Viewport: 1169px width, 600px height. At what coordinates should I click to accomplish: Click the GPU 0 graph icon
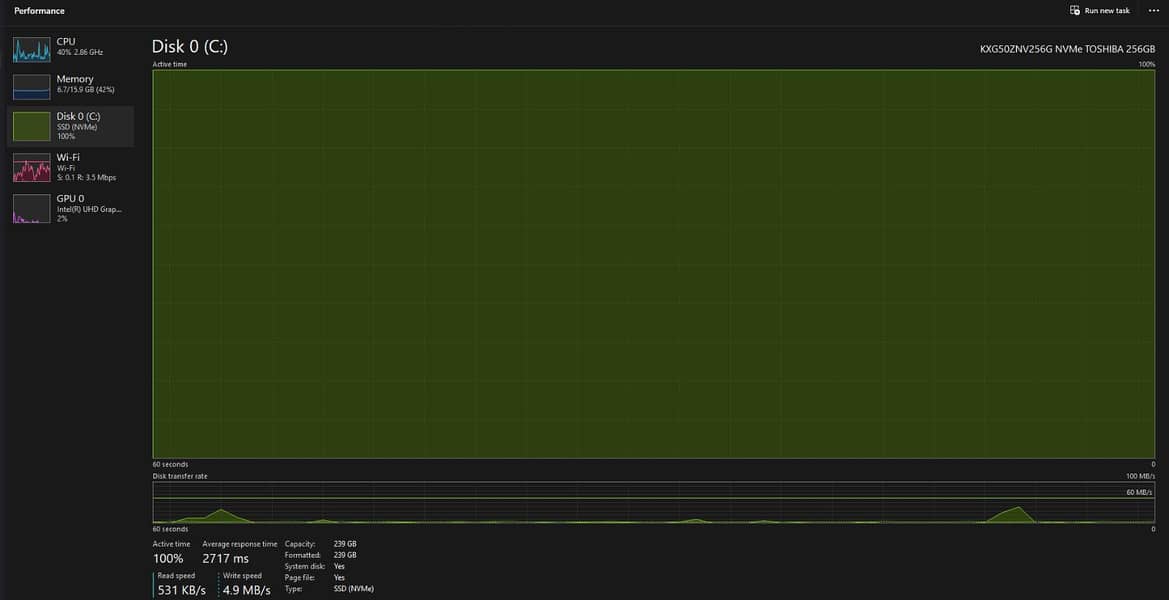[x=31, y=208]
